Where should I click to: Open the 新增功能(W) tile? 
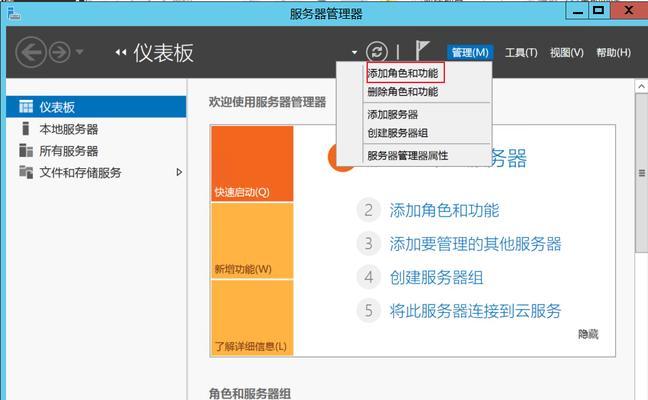click(x=252, y=241)
